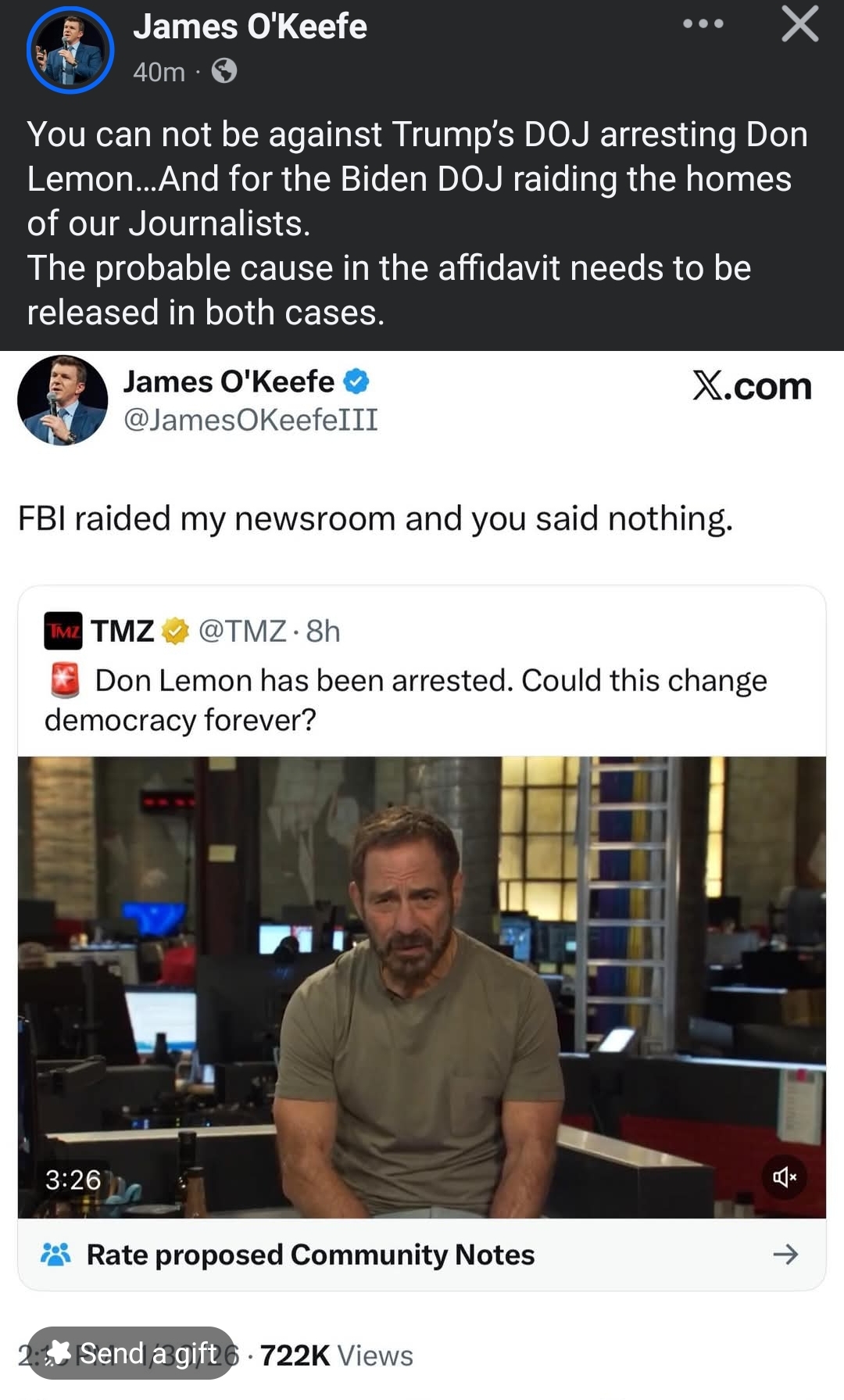The image size is (844, 1400).
Task: Tap the X.com logo text
Action: click(752, 386)
